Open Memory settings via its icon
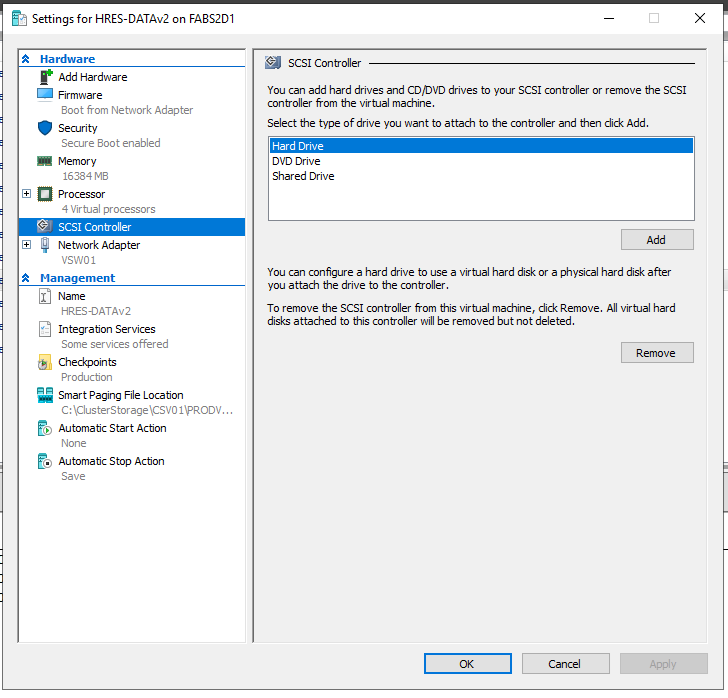728x698 pixels. pyautogui.click(x=45, y=161)
